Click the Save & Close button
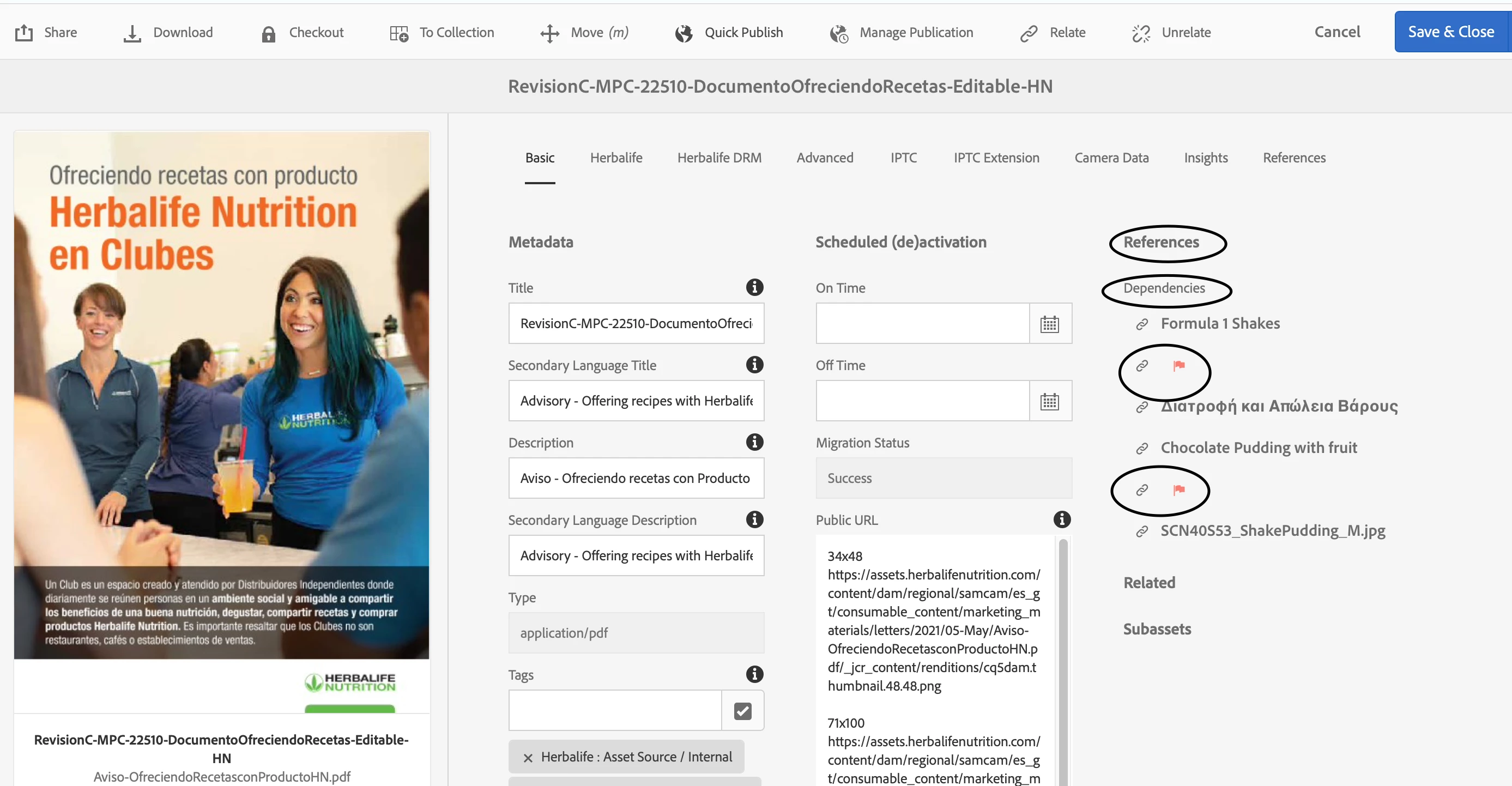This screenshot has width=1512, height=786. [x=1450, y=32]
